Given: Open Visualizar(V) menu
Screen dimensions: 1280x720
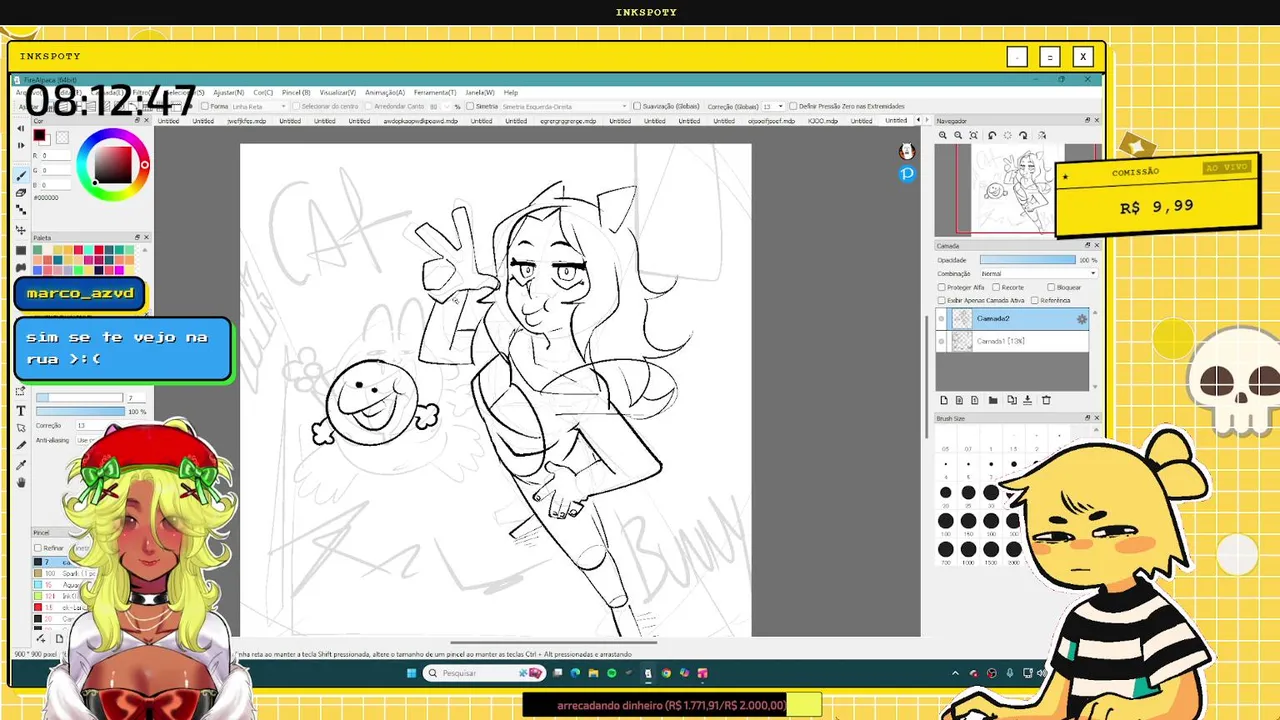Looking at the screenshot, I should pos(338,92).
